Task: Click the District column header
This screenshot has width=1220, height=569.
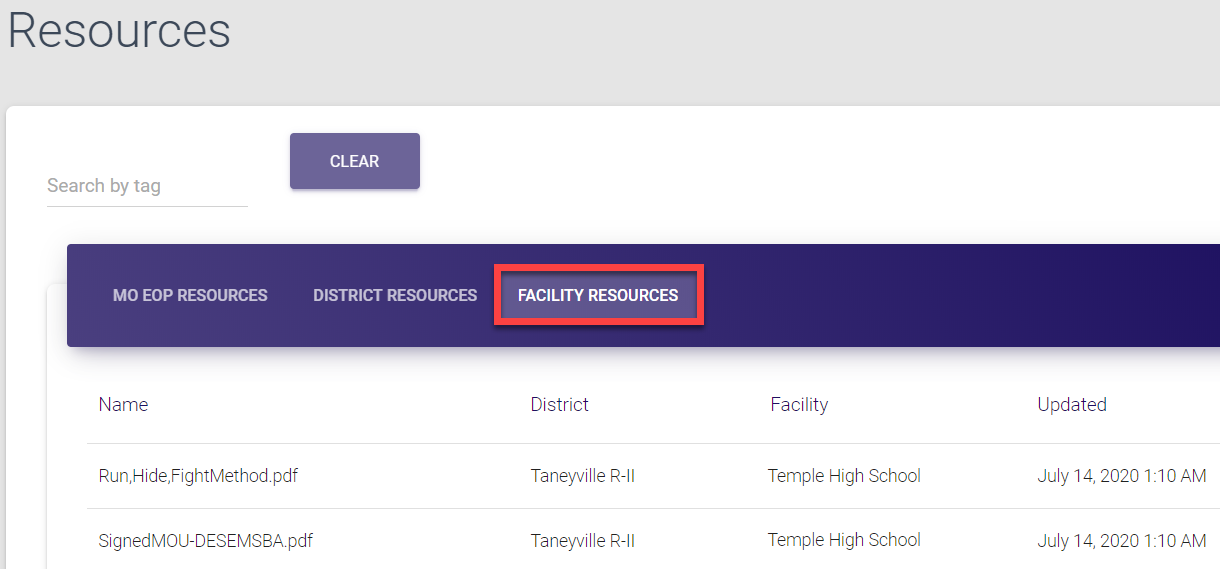Action: pos(559,405)
